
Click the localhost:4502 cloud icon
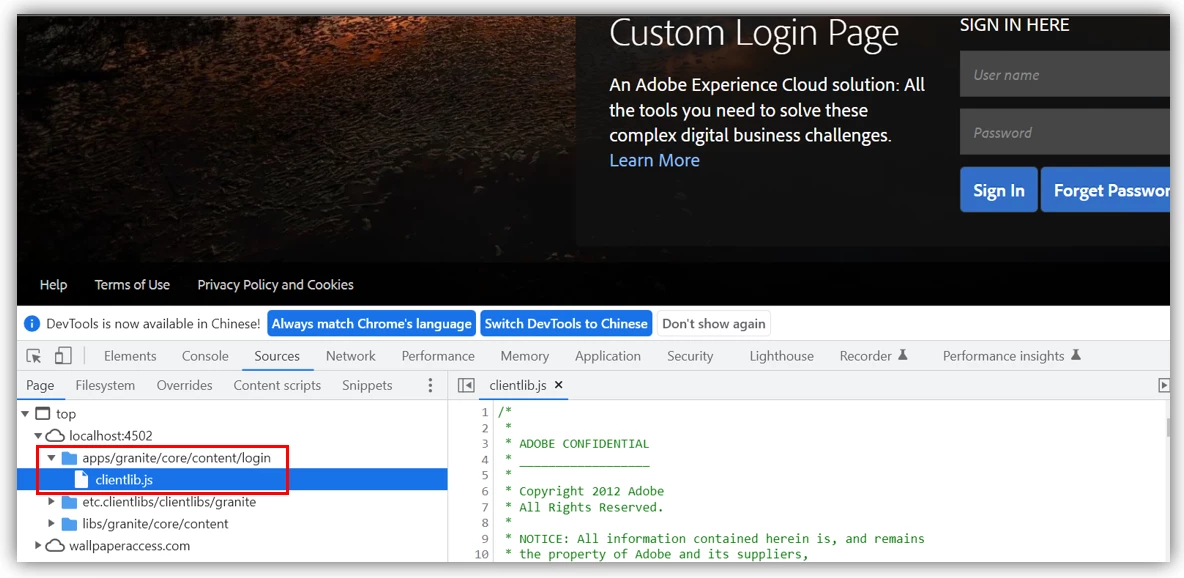point(56,436)
